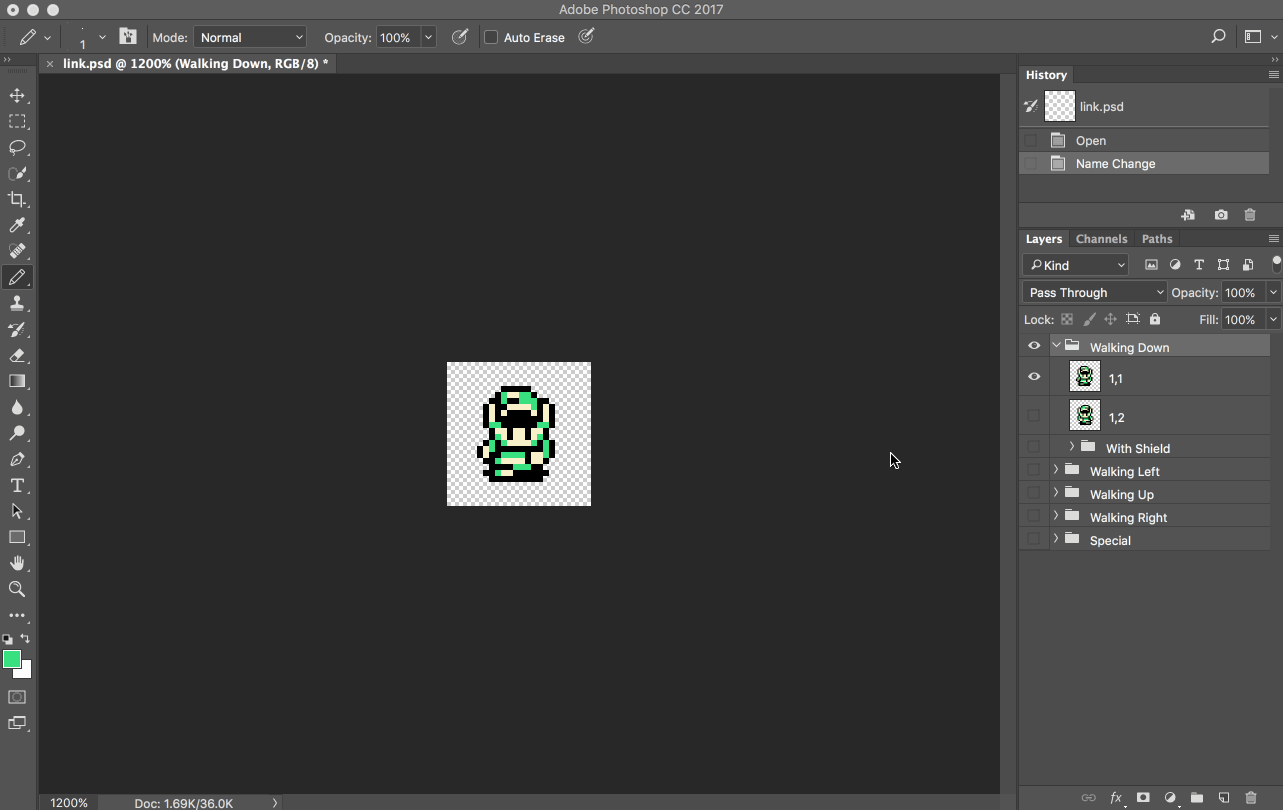
Task: Hide the Walking Down group
Action: (x=1034, y=346)
